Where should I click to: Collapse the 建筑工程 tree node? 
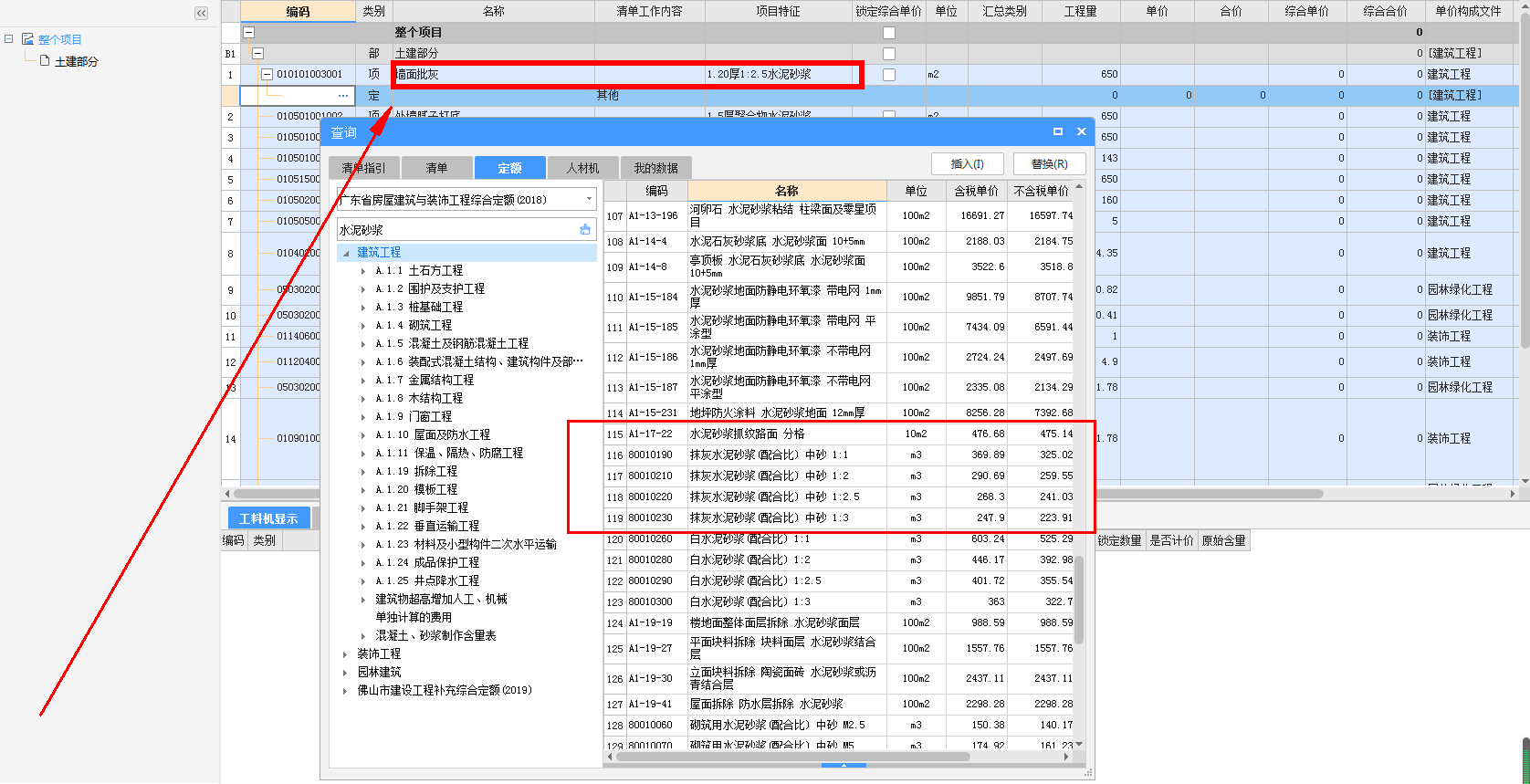click(346, 253)
